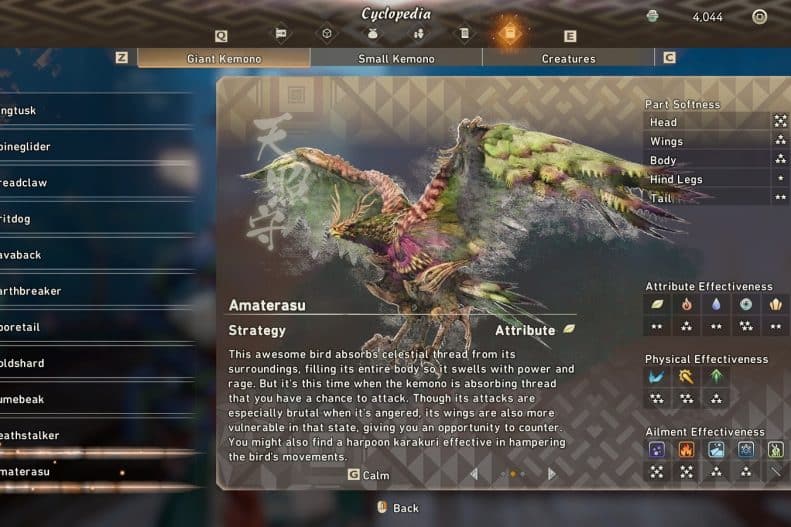The width and height of the screenshot is (791, 527).
Task: Open the pouch items menu icon
Action: [373, 34]
